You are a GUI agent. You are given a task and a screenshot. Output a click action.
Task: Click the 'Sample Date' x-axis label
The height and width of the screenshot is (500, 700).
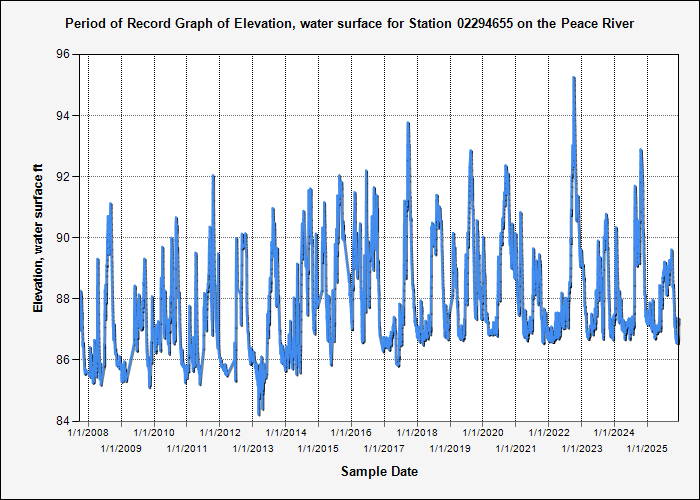click(x=379, y=471)
